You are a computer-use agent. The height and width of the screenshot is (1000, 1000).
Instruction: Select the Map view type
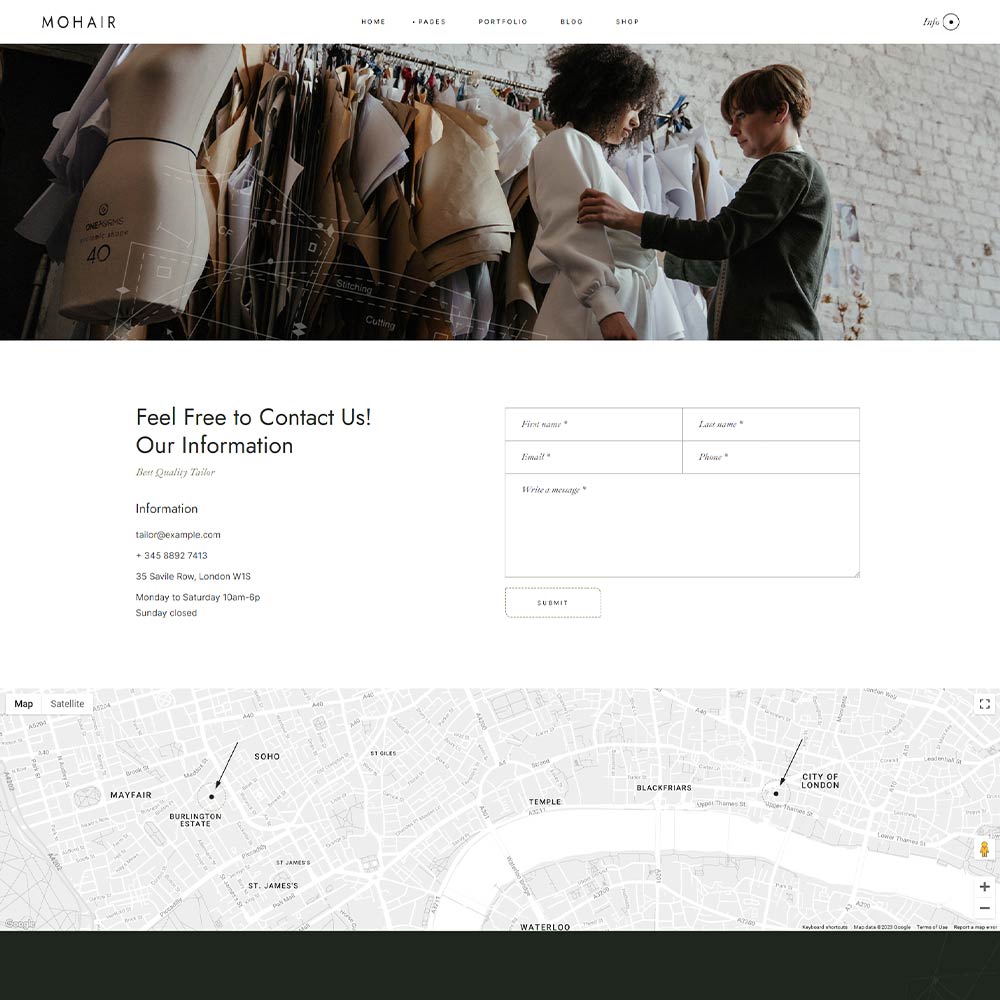(x=23, y=704)
